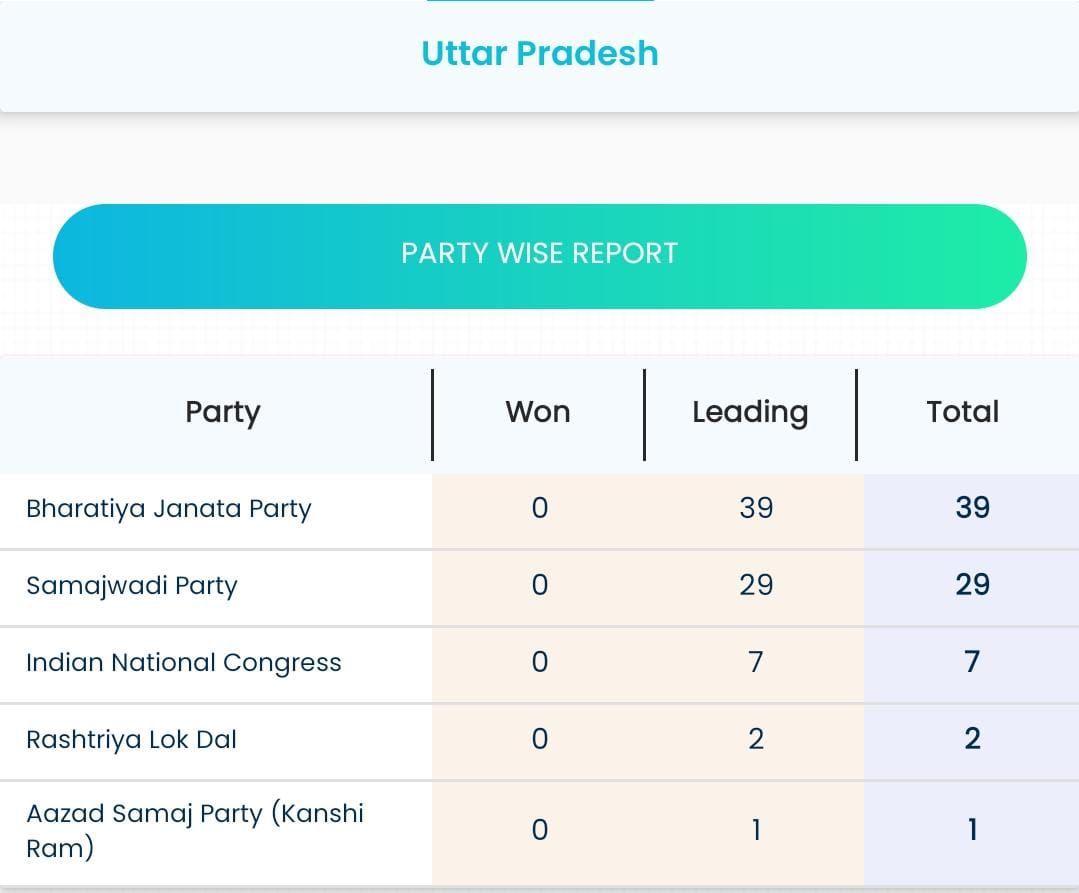Click the Won column header

pos(538,412)
